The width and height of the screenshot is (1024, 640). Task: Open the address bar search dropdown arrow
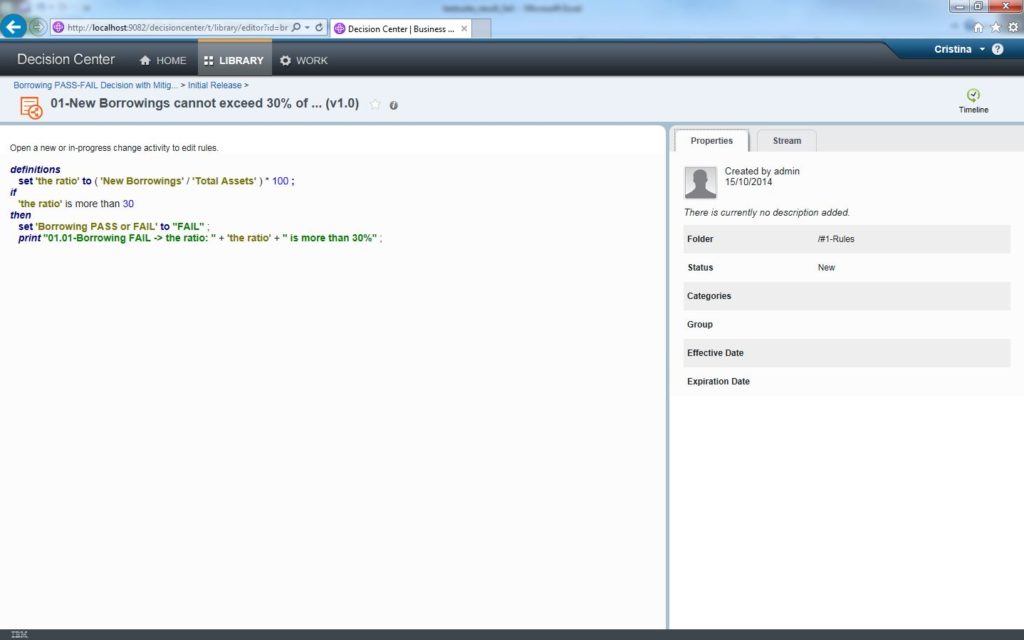point(306,28)
